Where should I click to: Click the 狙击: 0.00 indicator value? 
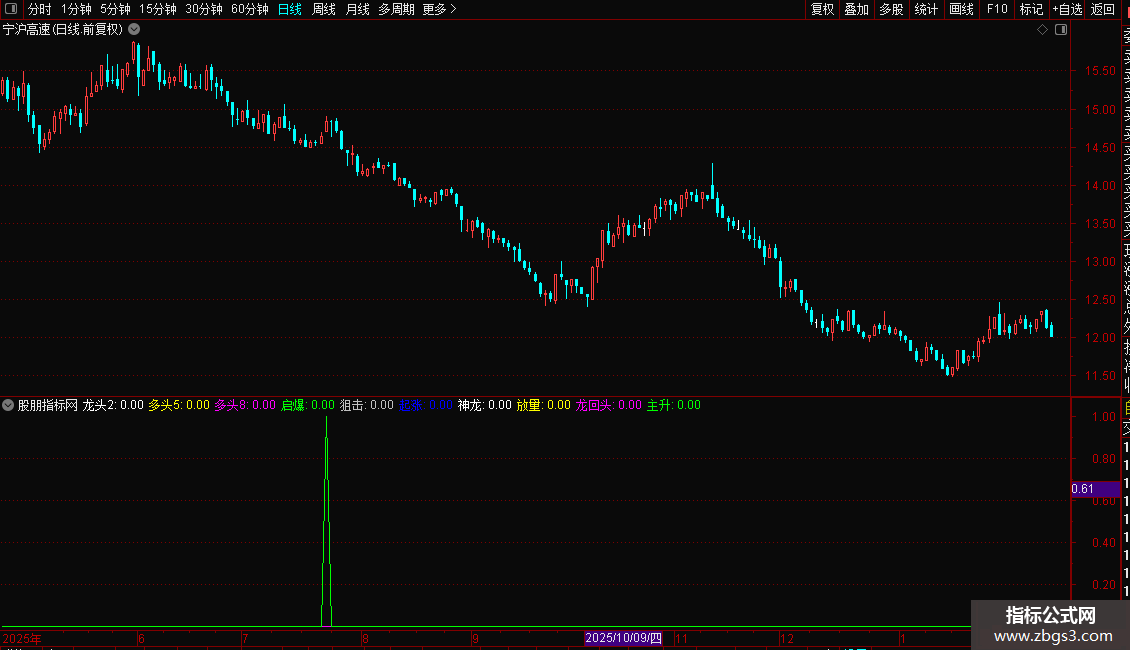point(367,405)
